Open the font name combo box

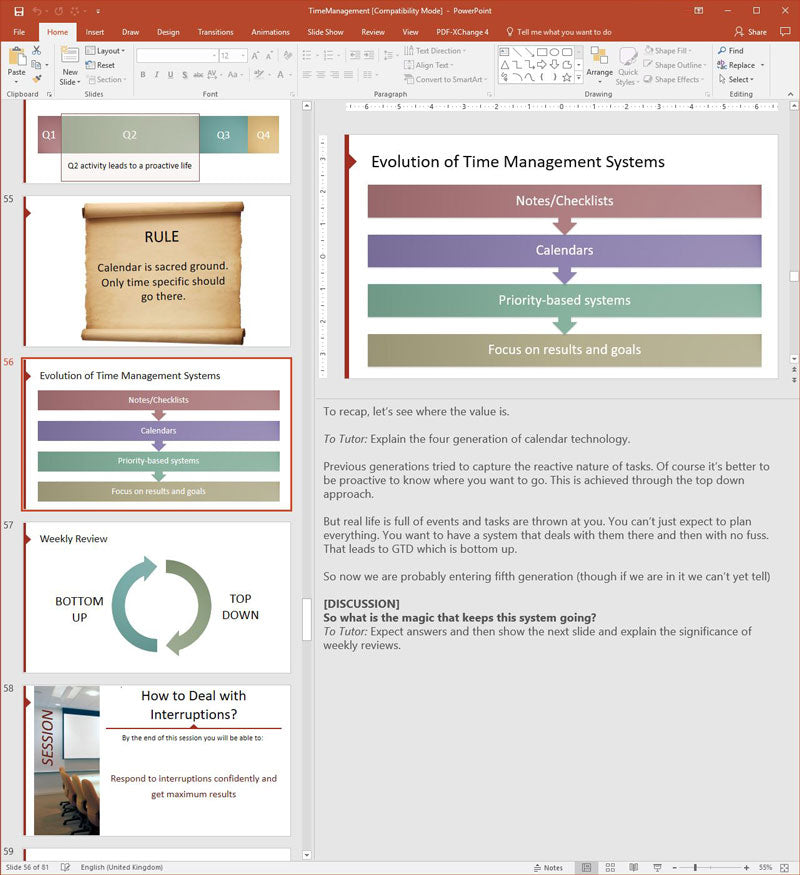point(177,56)
